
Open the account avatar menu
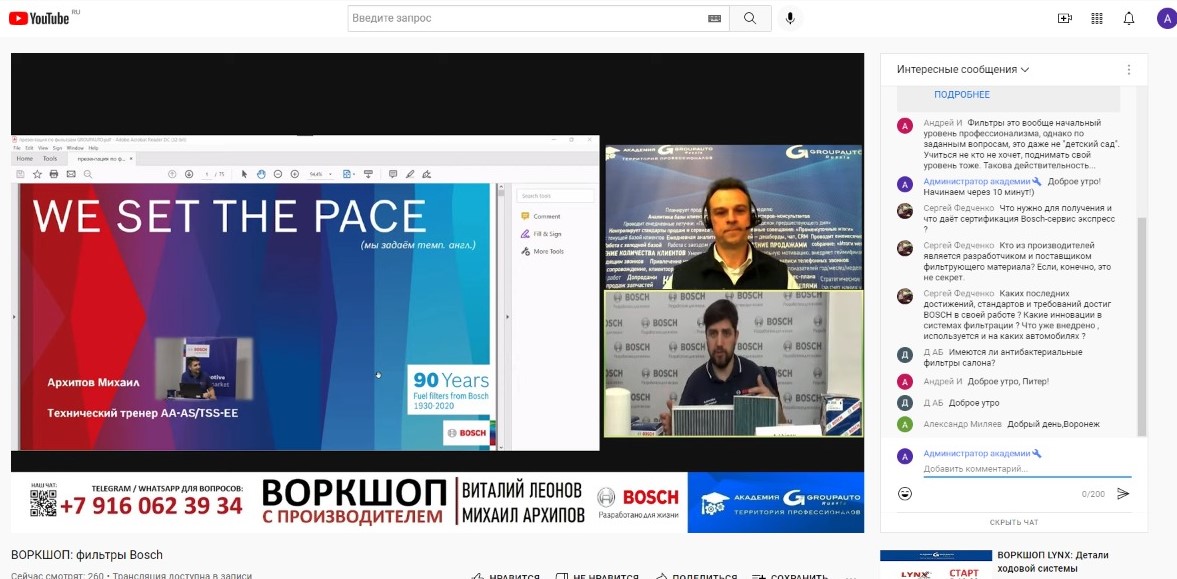[x=1166, y=18]
